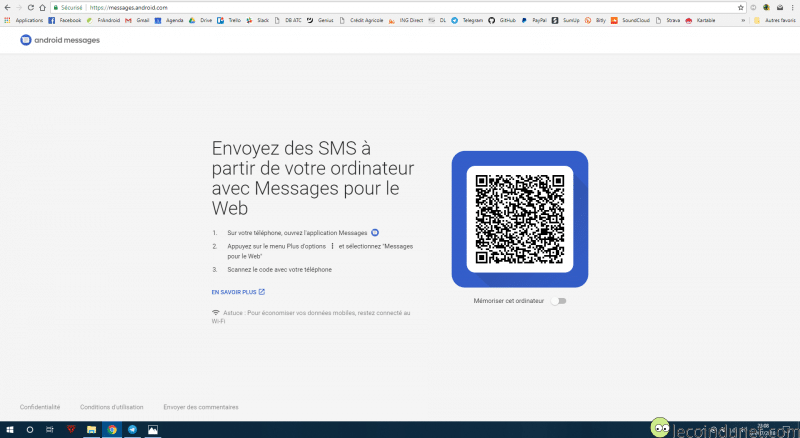Open the Gmail bookmark

(x=137, y=20)
